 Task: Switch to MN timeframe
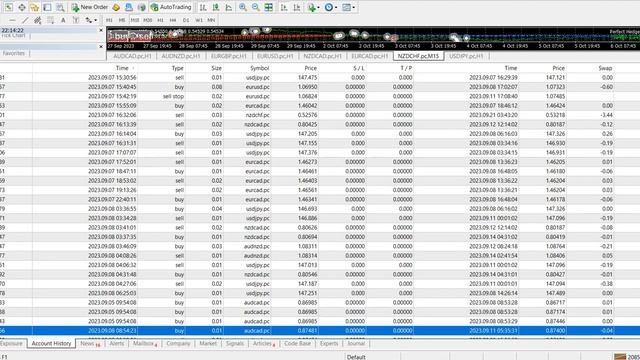pyautogui.click(x=211, y=20)
